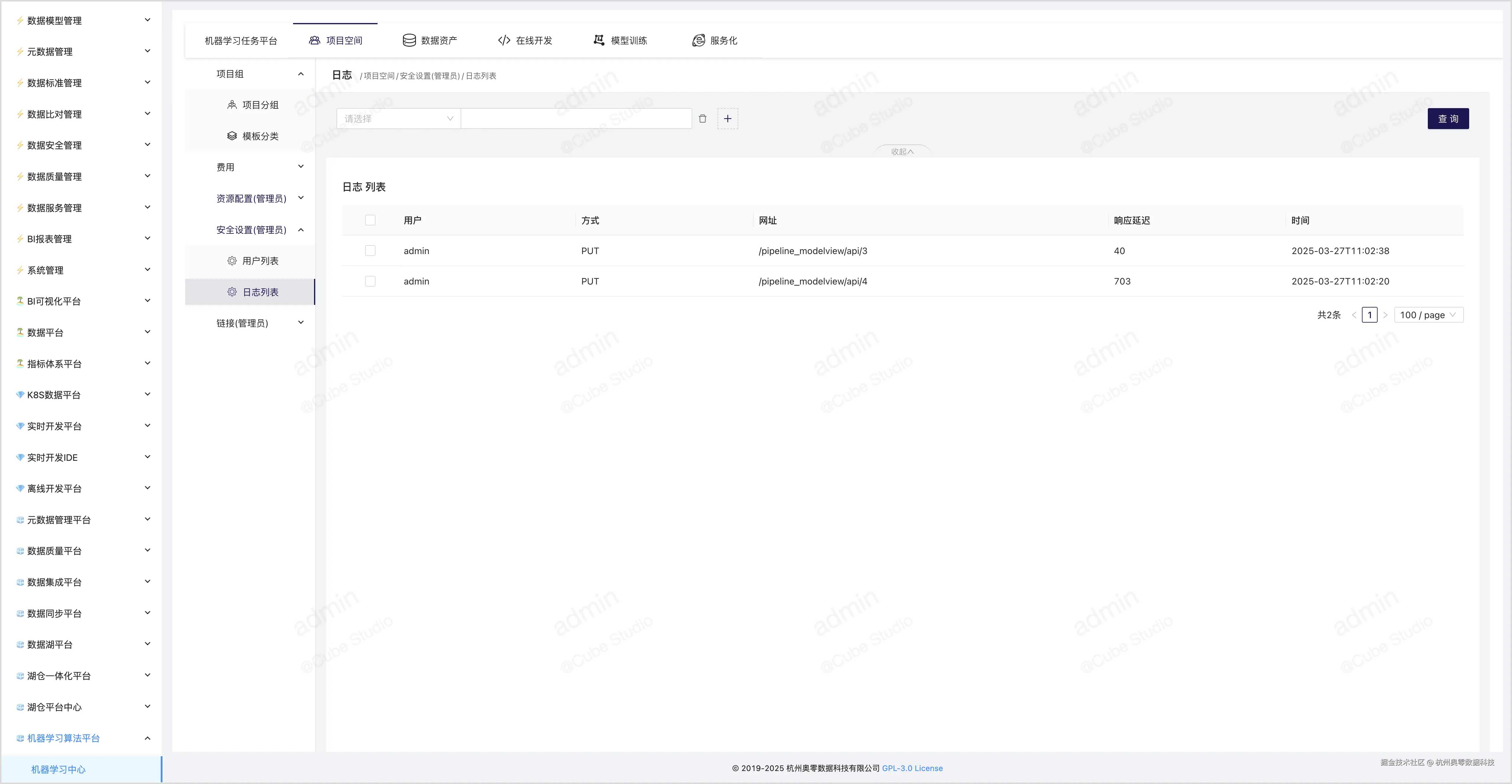Open the 请选择 filter dropdown
The height and width of the screenshot is (784, 1512).
coord(399,118)
